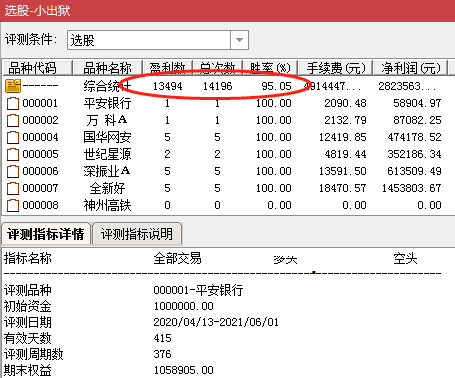Click 有效天数 value 415

tap(162, 338)
